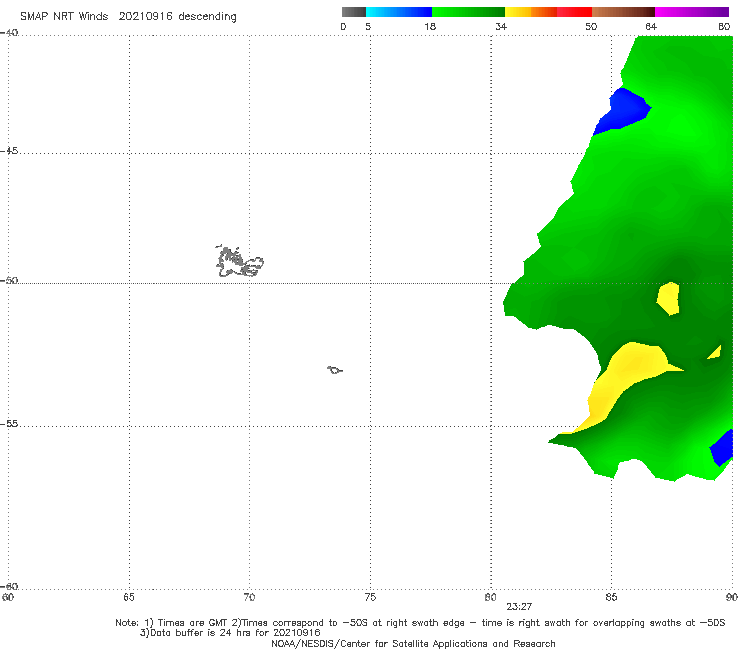Pick the magenta-purple segment of the color bar
This screenshot has width=740, height=650.
tap(692, 12)
